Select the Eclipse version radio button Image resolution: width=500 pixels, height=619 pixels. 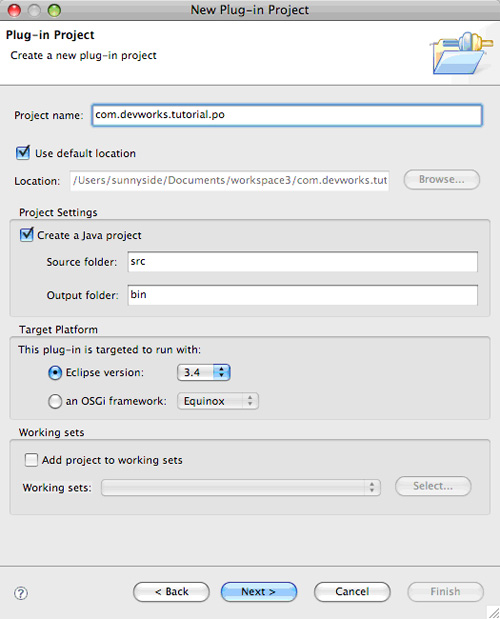click(x=55, y=373)
